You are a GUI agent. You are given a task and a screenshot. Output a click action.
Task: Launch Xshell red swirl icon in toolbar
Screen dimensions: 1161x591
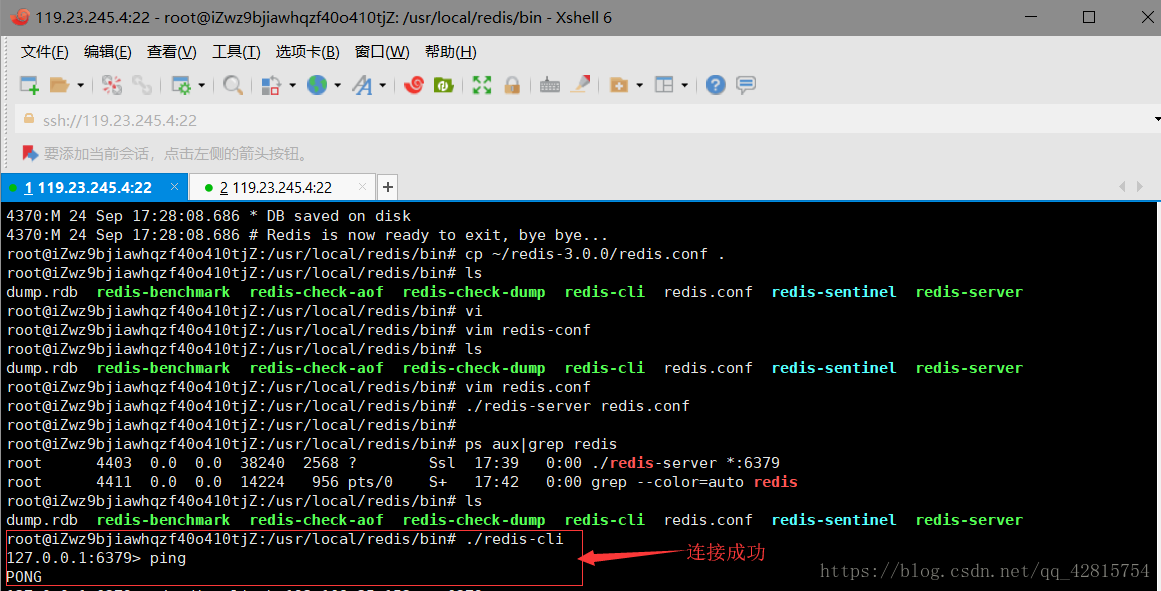[414, 85]
